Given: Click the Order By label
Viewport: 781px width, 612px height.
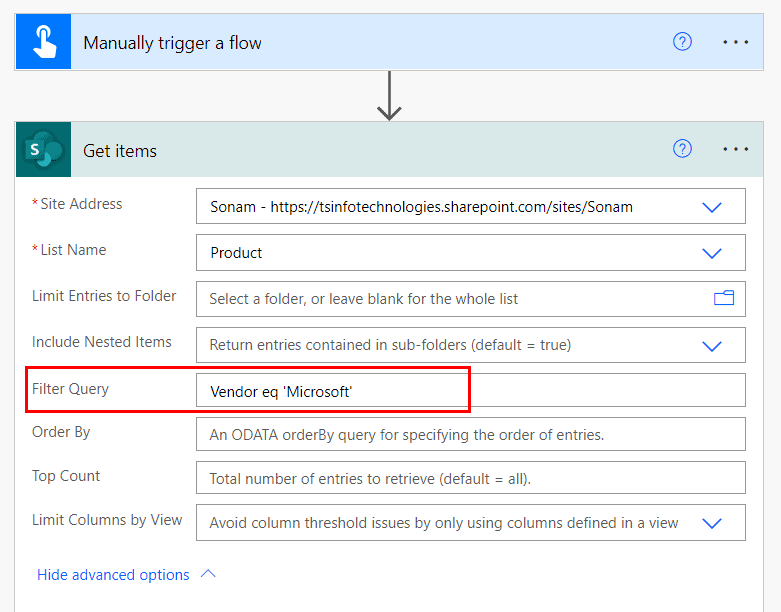Looking at the screenshot, I should (61, 432).
